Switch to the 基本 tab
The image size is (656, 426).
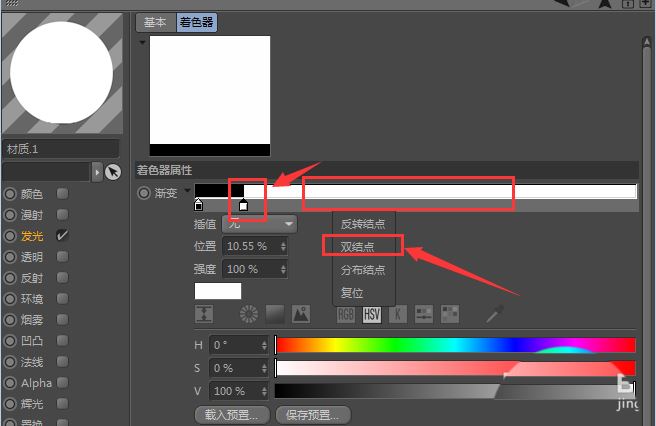pos(155,22)
